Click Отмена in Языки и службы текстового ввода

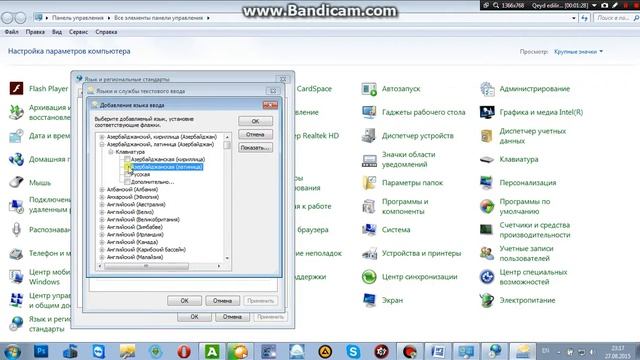click(222, 301)
